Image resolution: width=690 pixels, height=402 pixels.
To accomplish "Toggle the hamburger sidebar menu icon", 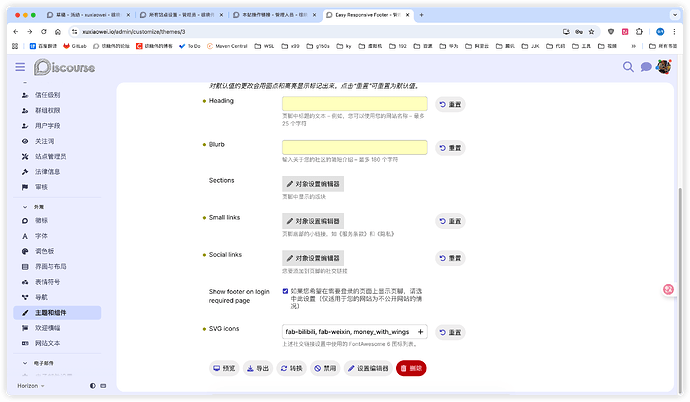I will tap(20, 67).
